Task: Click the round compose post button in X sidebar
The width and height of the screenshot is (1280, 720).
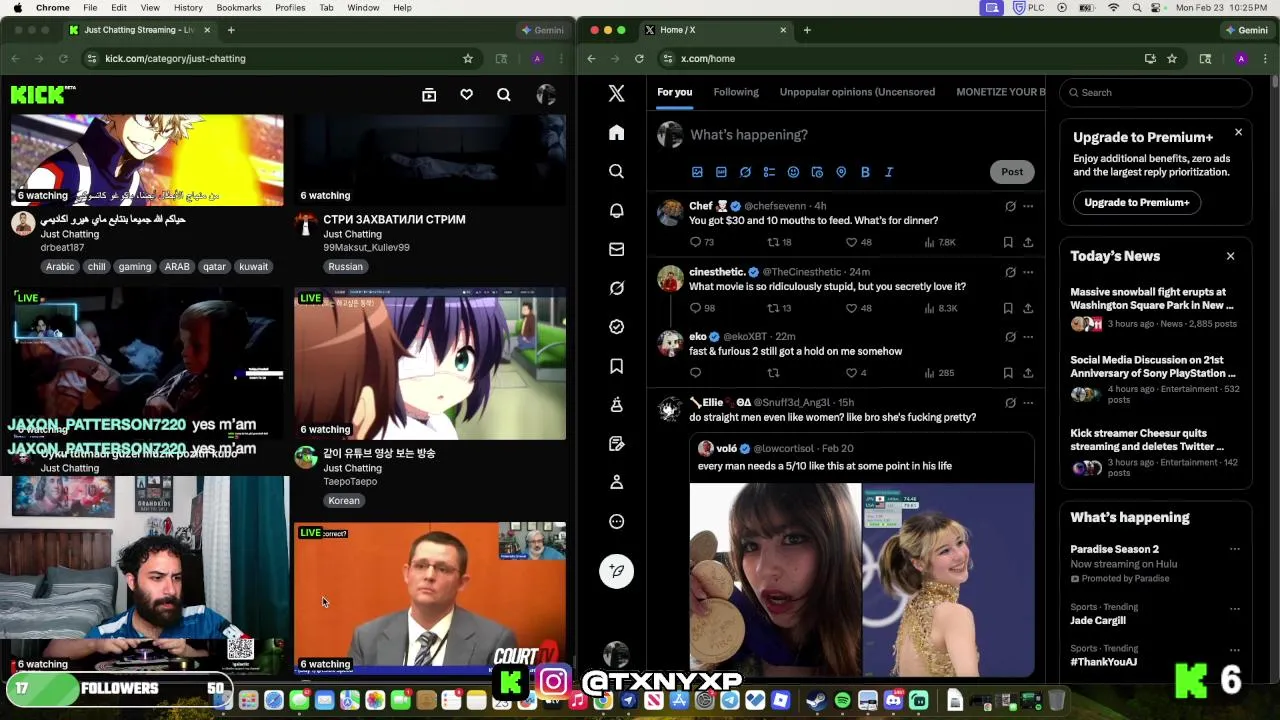Action: pyautogui.click(x=616, y=571)
